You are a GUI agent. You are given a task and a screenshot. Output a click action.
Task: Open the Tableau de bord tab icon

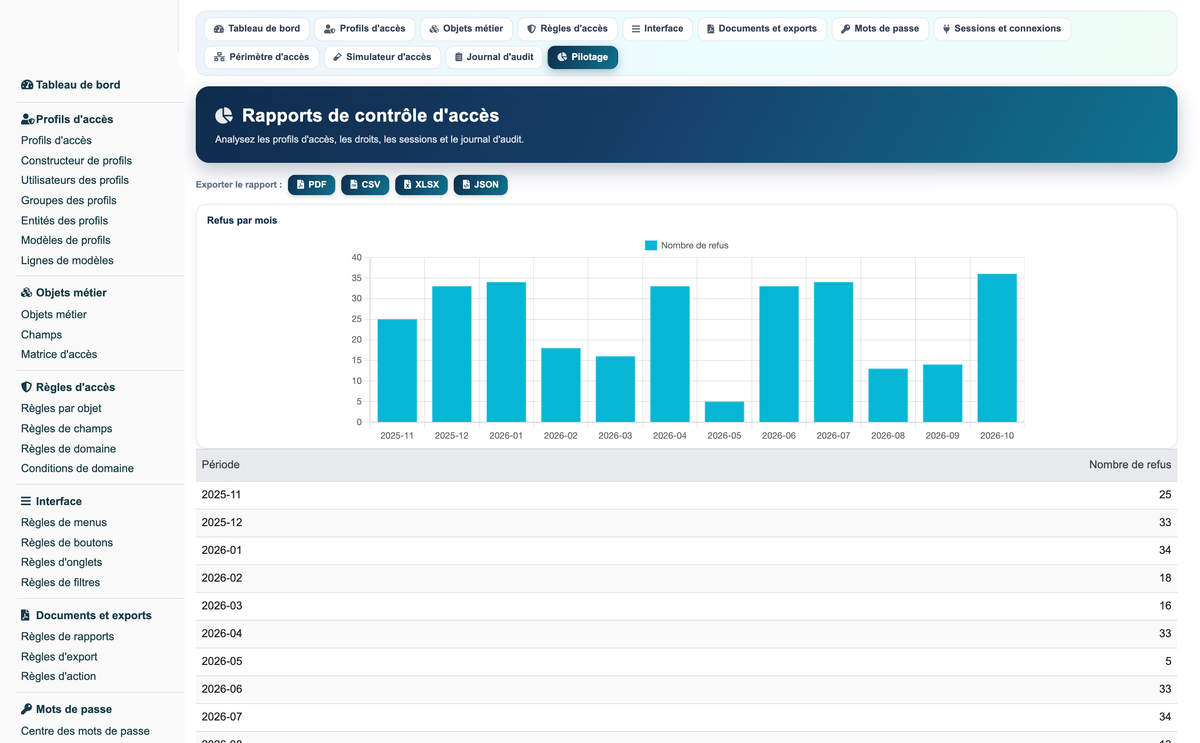pos(219,29)
